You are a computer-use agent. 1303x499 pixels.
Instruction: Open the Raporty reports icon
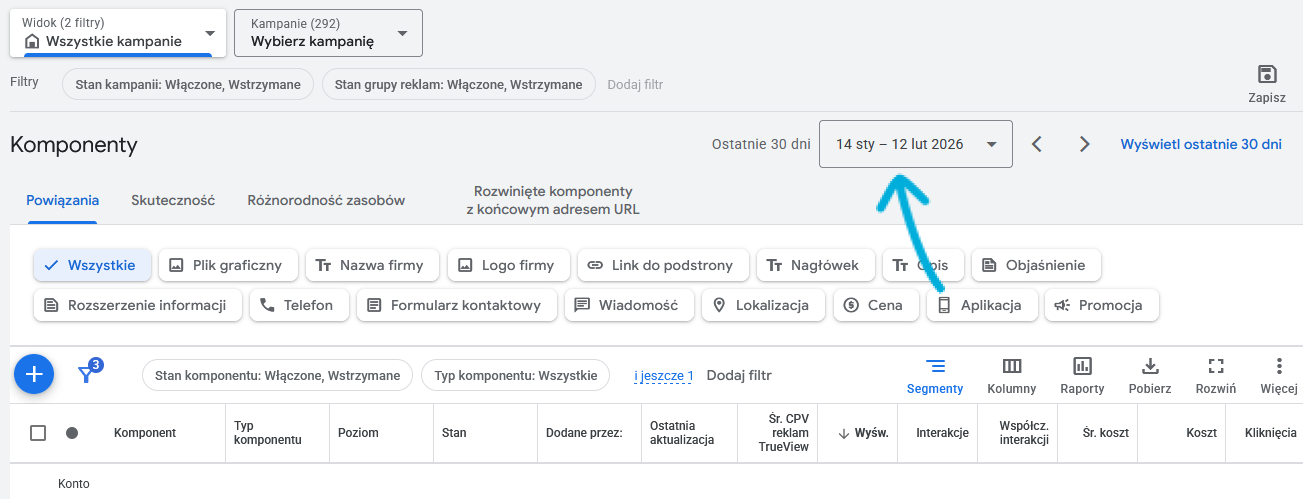1082,375
